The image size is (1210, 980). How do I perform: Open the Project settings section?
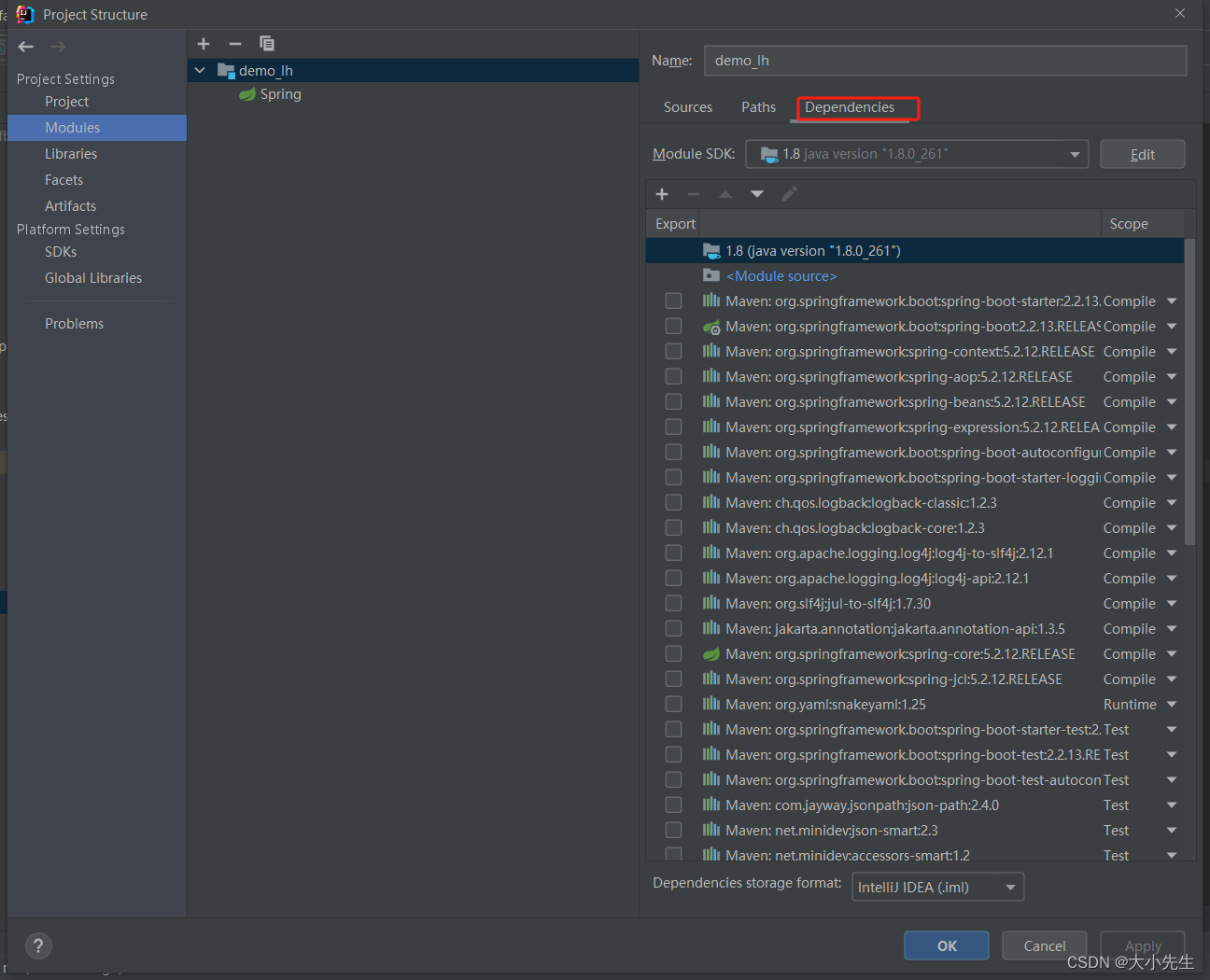[67, 102]
